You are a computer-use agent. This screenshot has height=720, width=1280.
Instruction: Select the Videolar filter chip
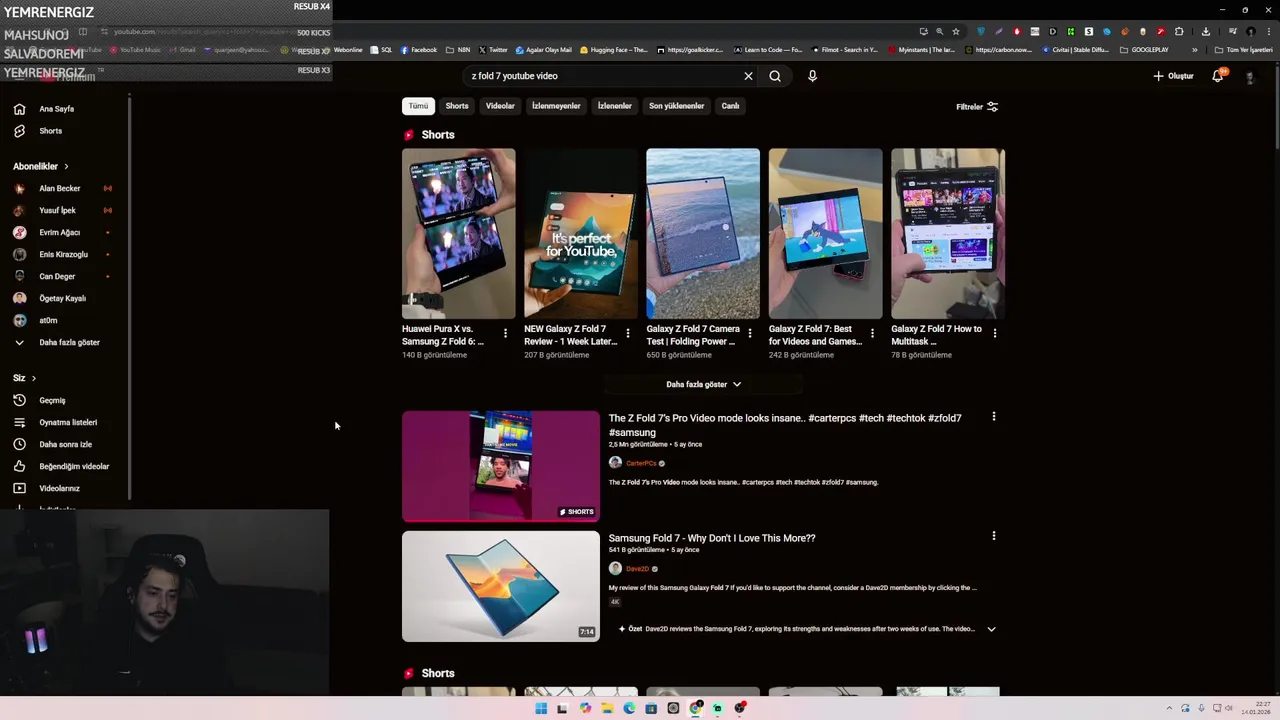(500, 106)
